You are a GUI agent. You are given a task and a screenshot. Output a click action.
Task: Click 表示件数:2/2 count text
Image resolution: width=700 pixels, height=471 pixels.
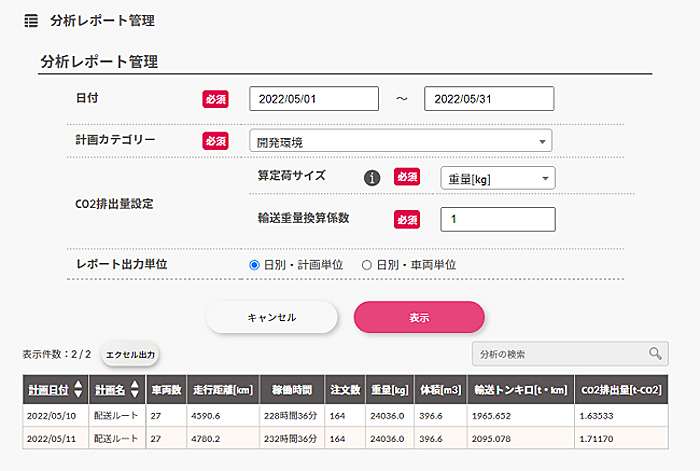pos(57,354)
